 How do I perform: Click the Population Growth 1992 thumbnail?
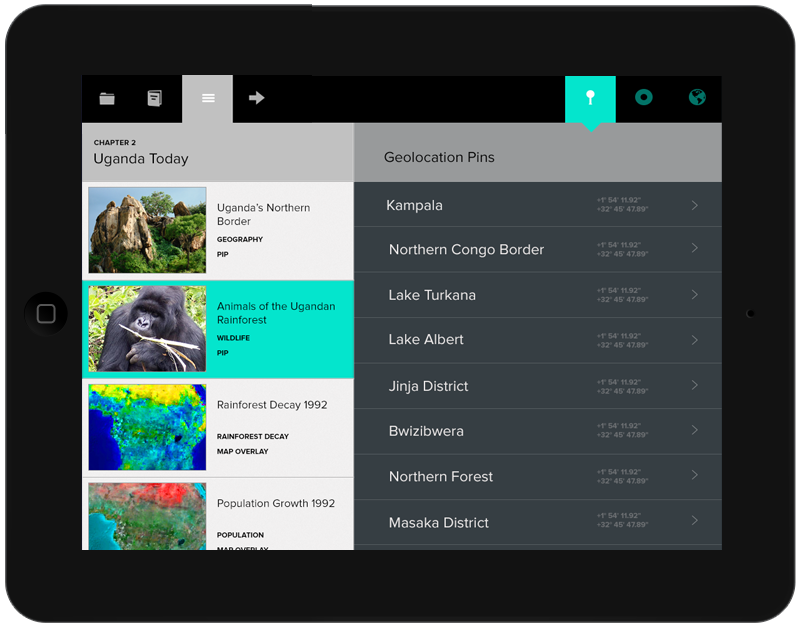coord(147,516)
